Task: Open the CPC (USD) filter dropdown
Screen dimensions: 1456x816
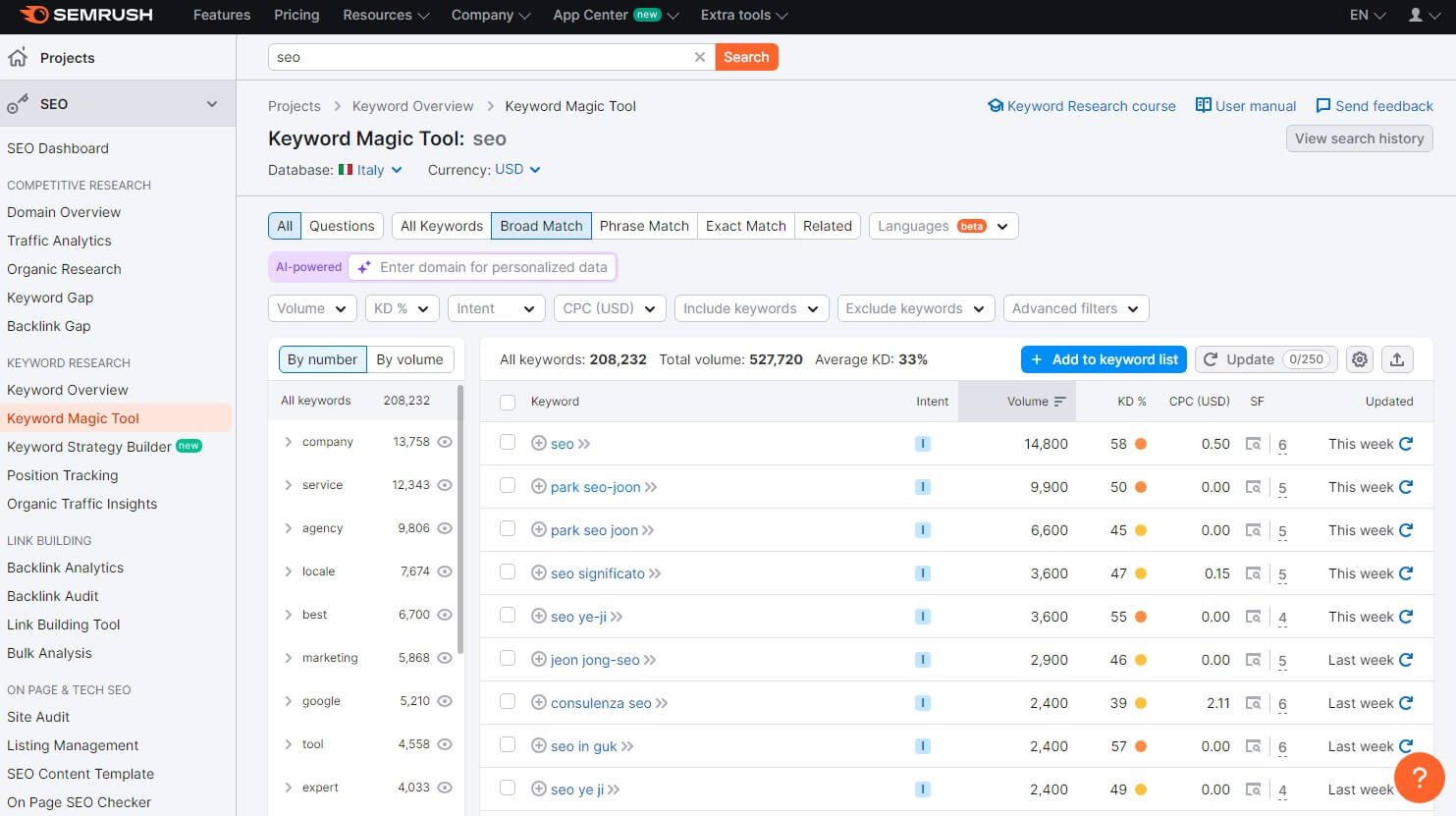Action: (x=610, y=308)
